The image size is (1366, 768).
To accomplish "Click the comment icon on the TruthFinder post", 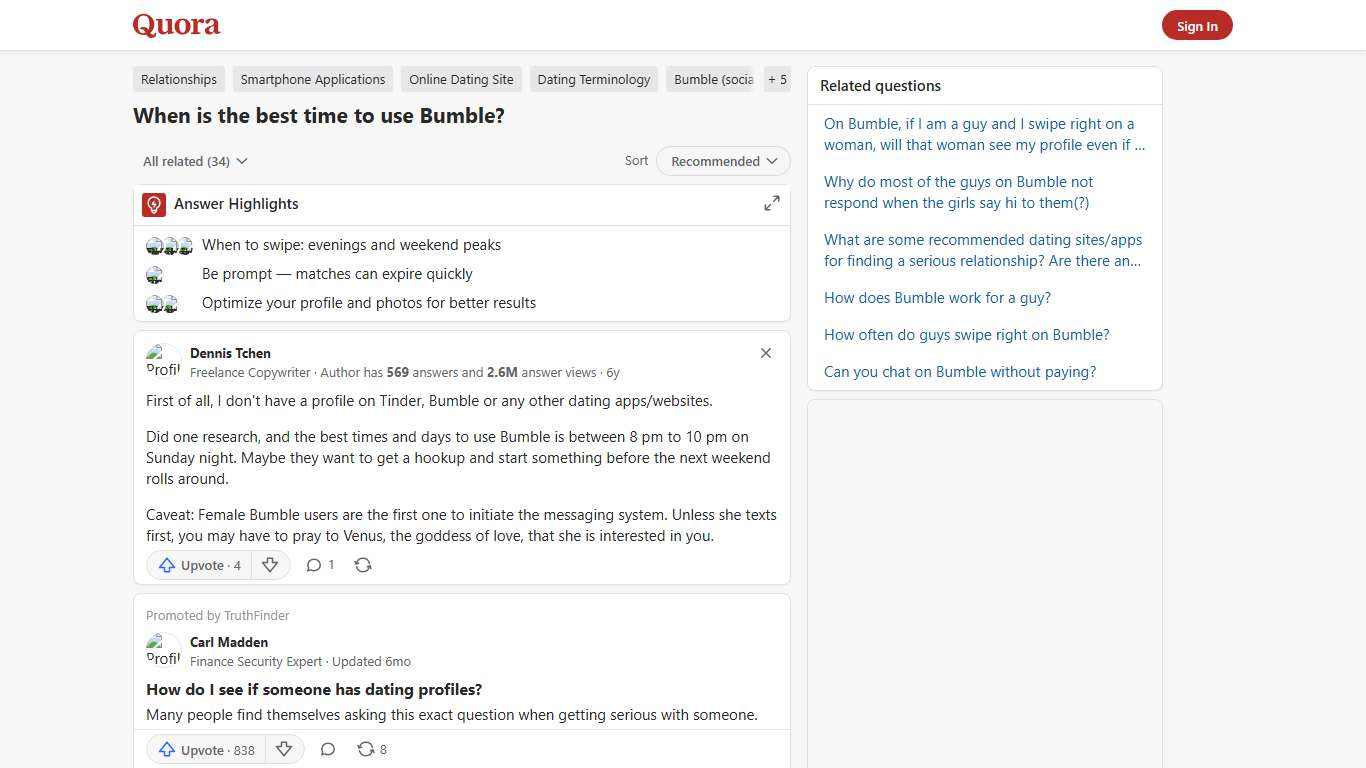I will pyautogui.click(x=328, y=749).
